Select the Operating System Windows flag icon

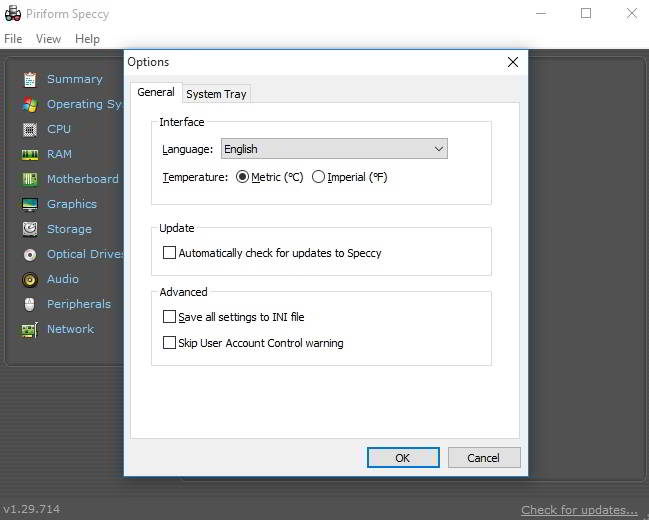tap(29, 104)
